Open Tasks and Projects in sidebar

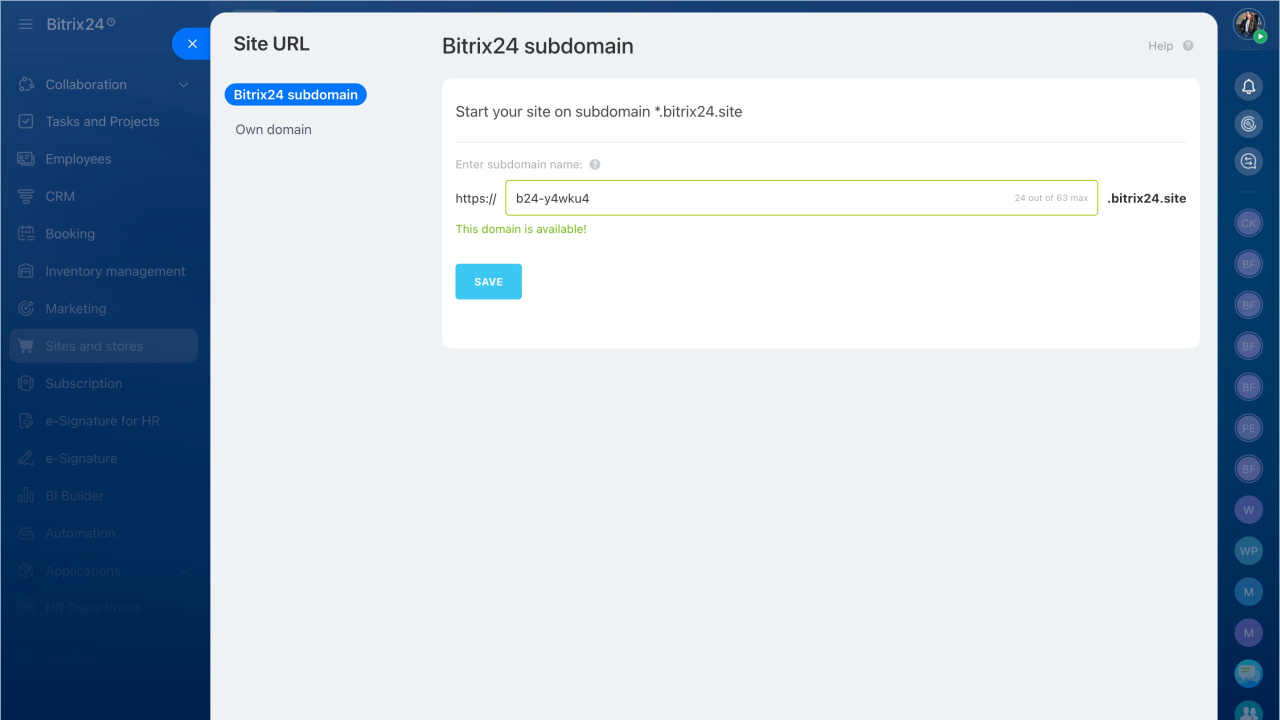tap(102, 122)
